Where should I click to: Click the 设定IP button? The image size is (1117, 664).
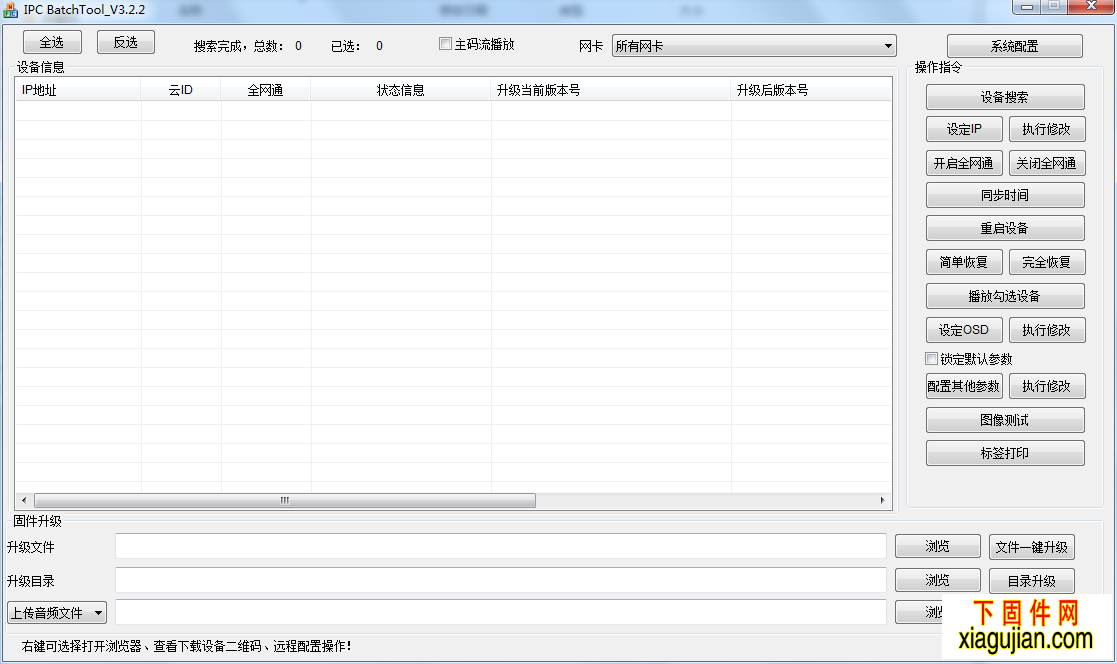[x=964, y=129]
